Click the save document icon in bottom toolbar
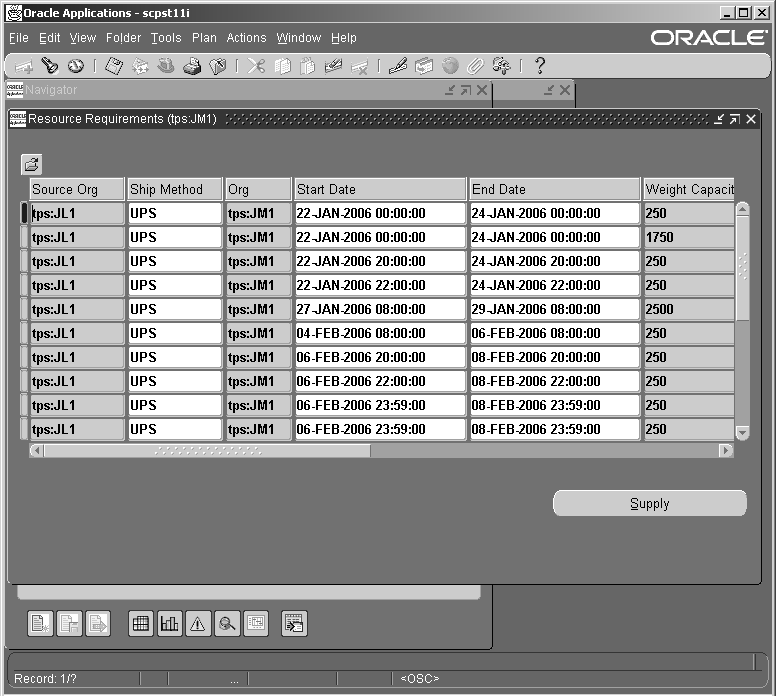Screen dimensions: 776x696 click(69, 624)
